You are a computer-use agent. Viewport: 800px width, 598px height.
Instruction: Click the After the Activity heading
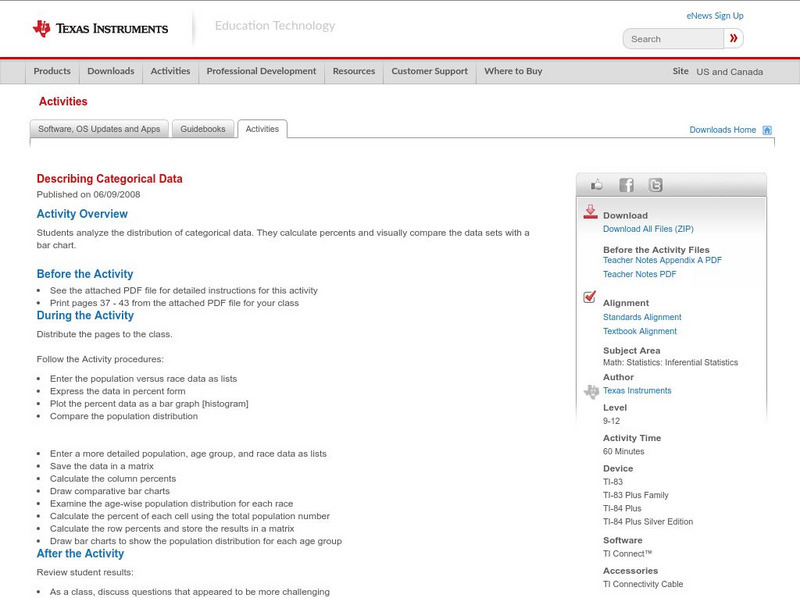pos(80,554)
